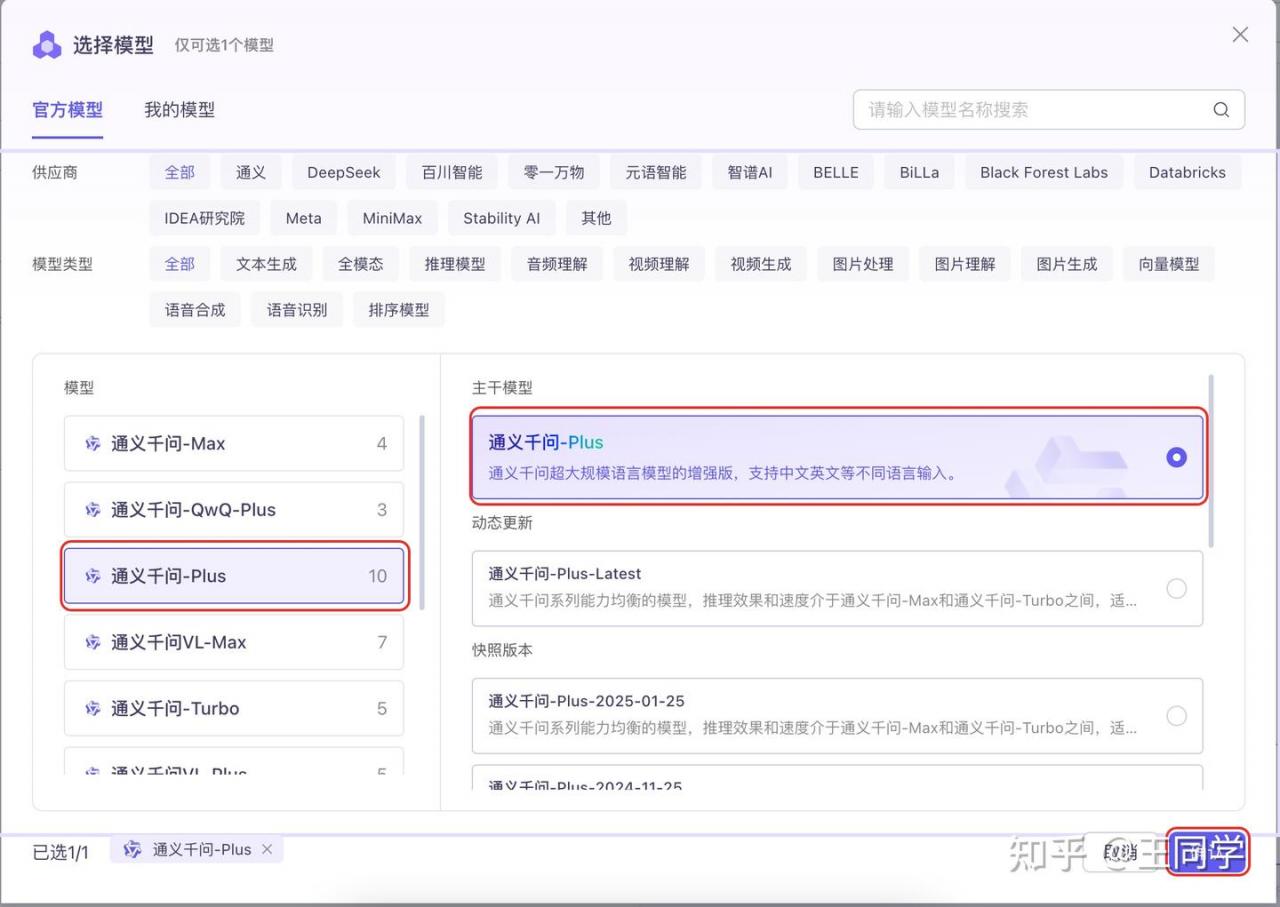Filter supplier by 其他
The image size is (1280, 907).
click(597, 218)
